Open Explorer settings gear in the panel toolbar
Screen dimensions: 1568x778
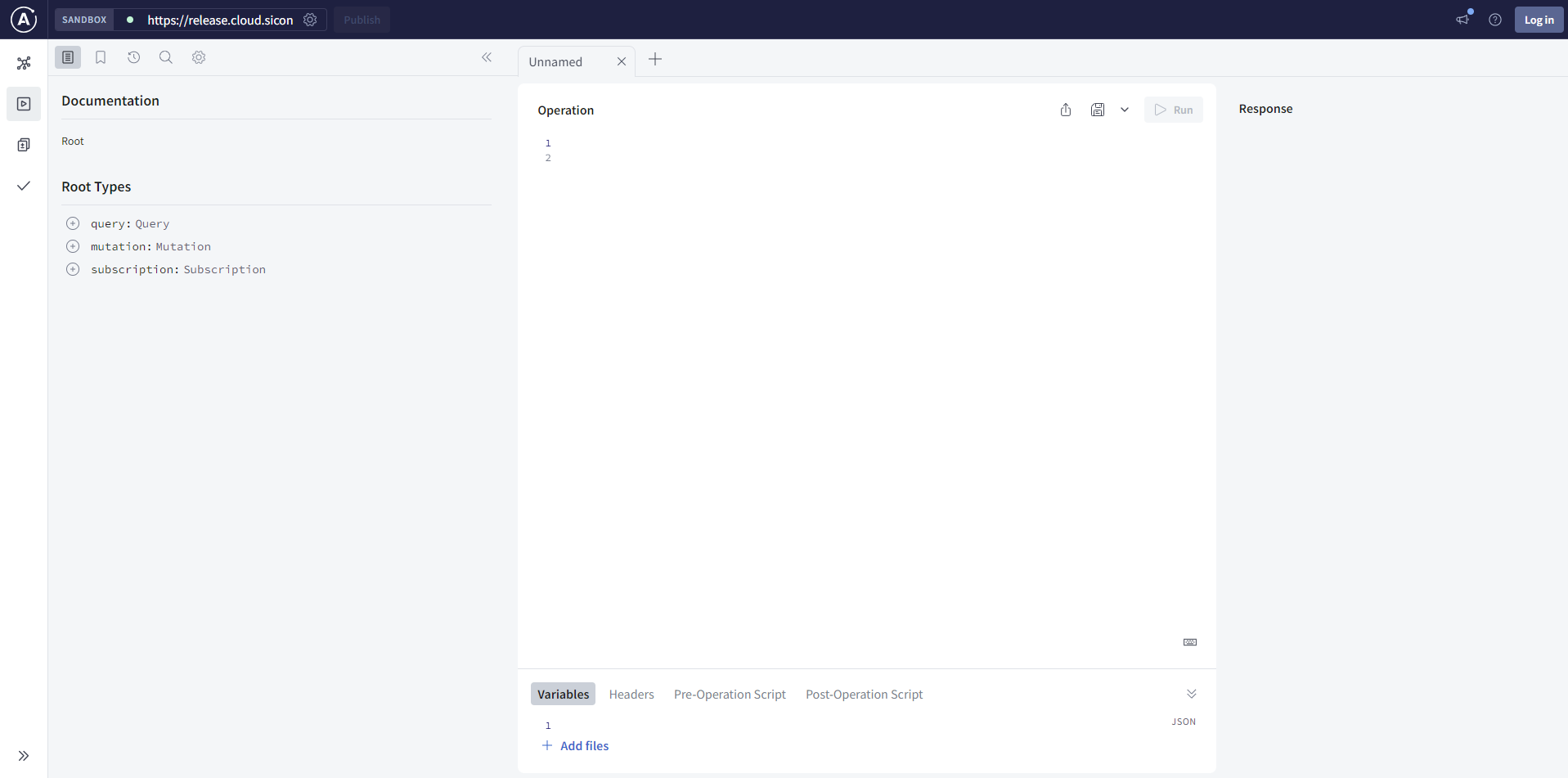(x=199, y=57)
